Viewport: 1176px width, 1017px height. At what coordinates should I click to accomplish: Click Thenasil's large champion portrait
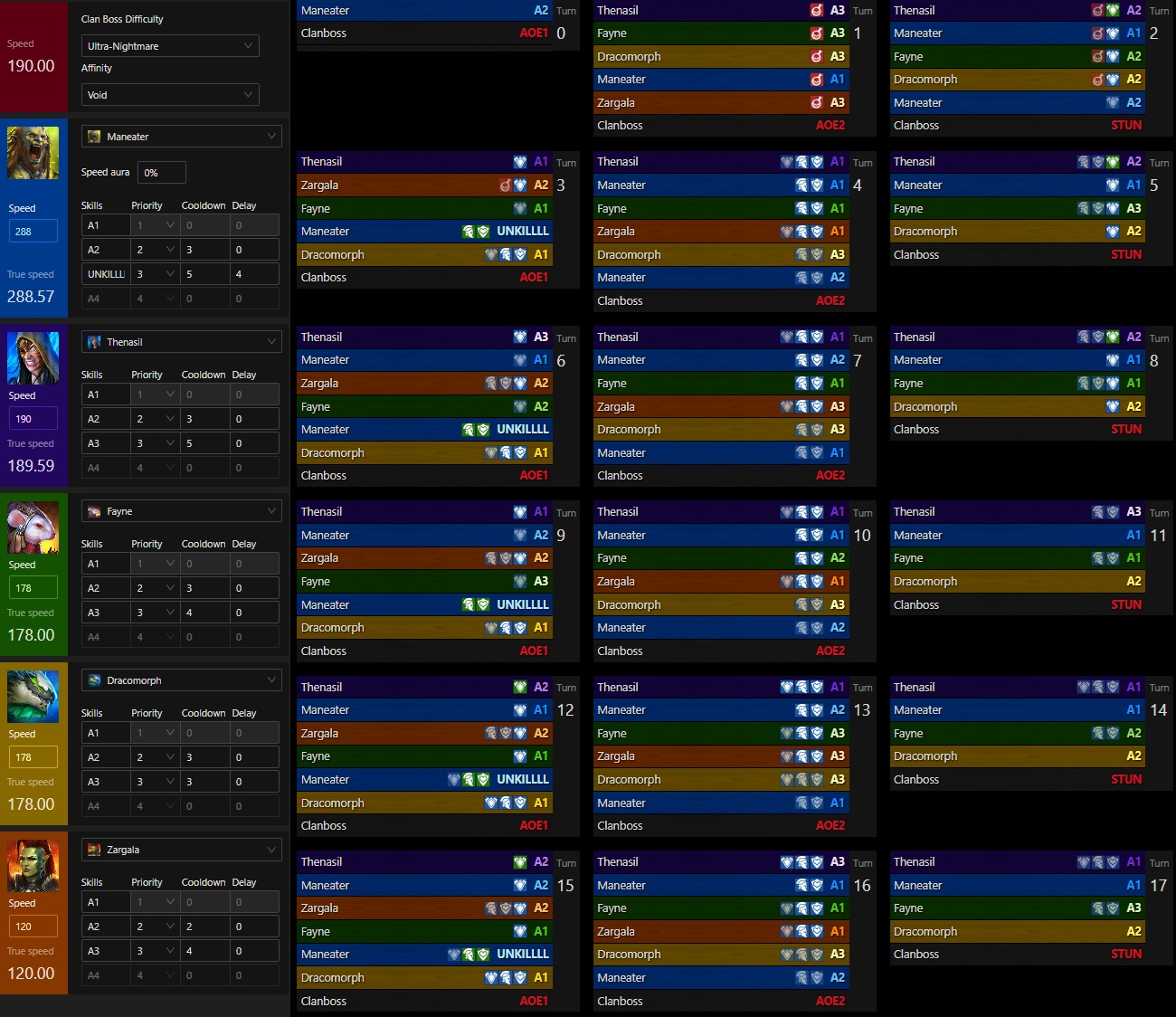[x=33, y=358]
